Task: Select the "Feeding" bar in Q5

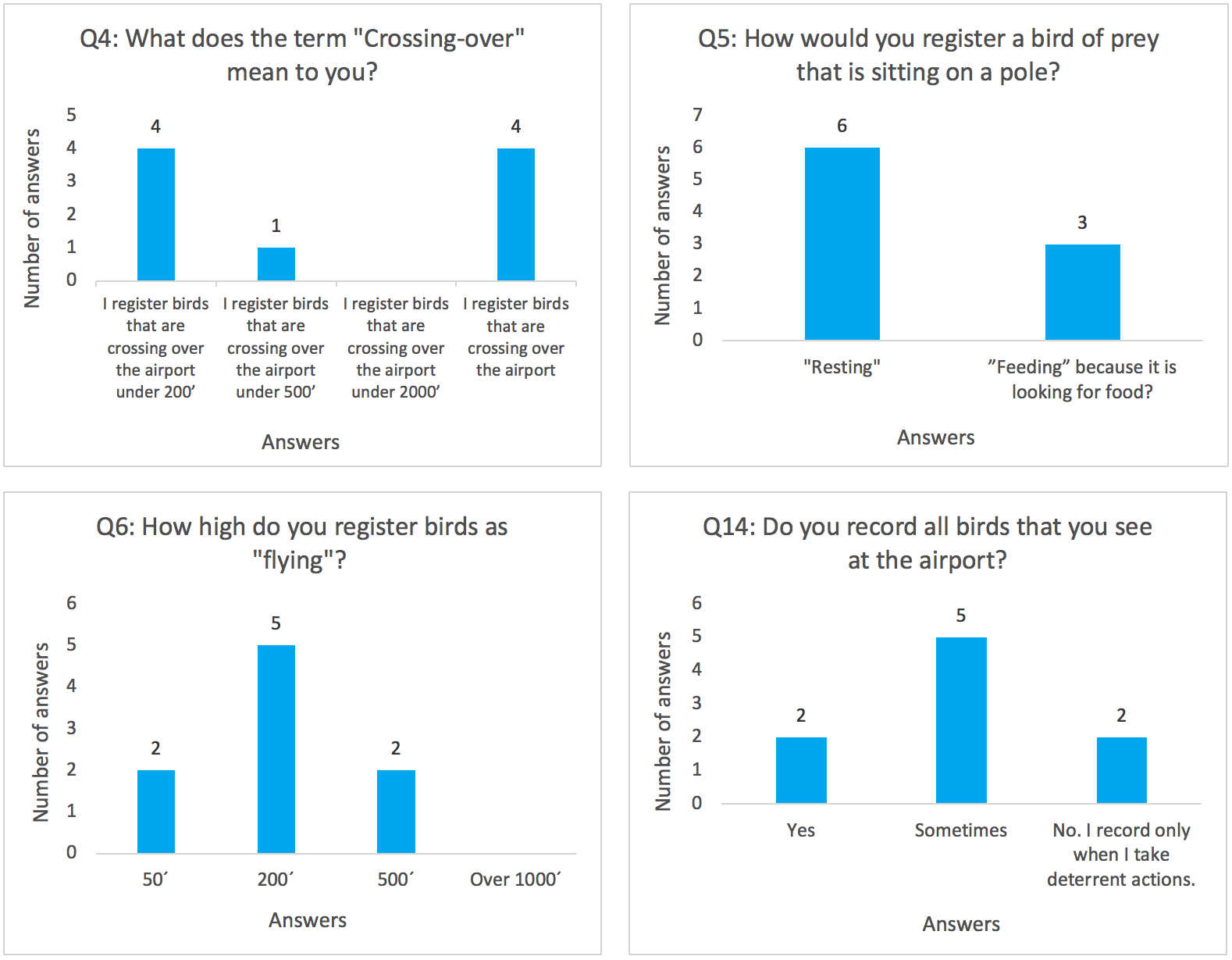Action: [1082, 292]
